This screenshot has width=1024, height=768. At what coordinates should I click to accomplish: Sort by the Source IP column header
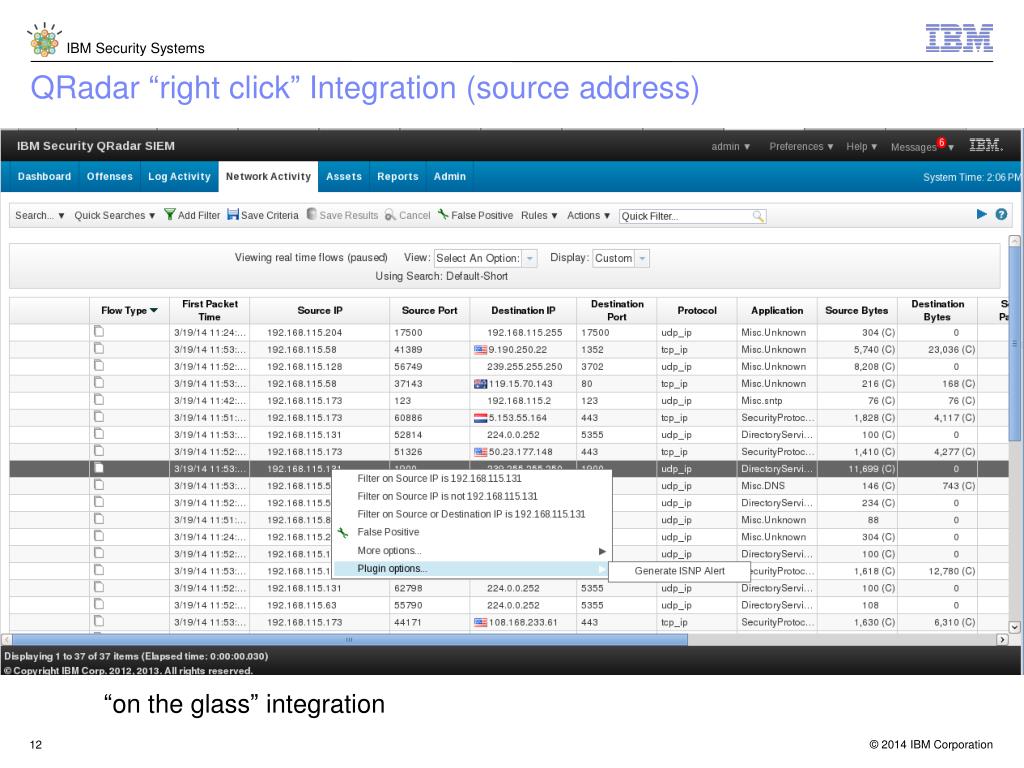tap(320, 310)
